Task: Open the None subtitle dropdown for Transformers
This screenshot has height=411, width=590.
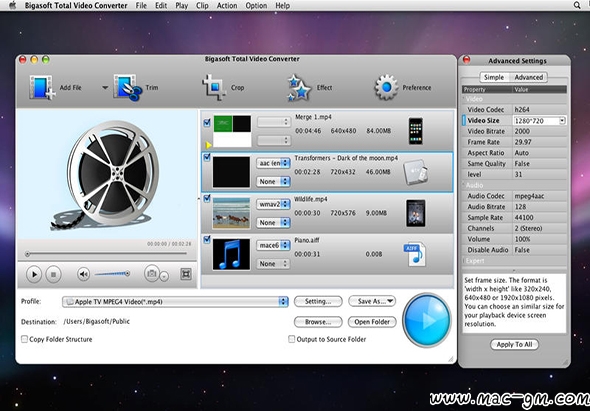Action: tap(274, 181)
